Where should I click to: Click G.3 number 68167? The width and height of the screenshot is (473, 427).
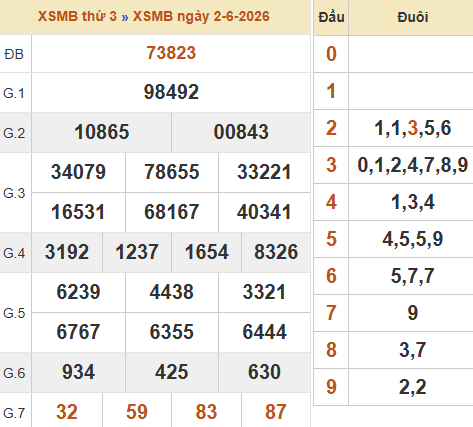(x=172, y=212)
